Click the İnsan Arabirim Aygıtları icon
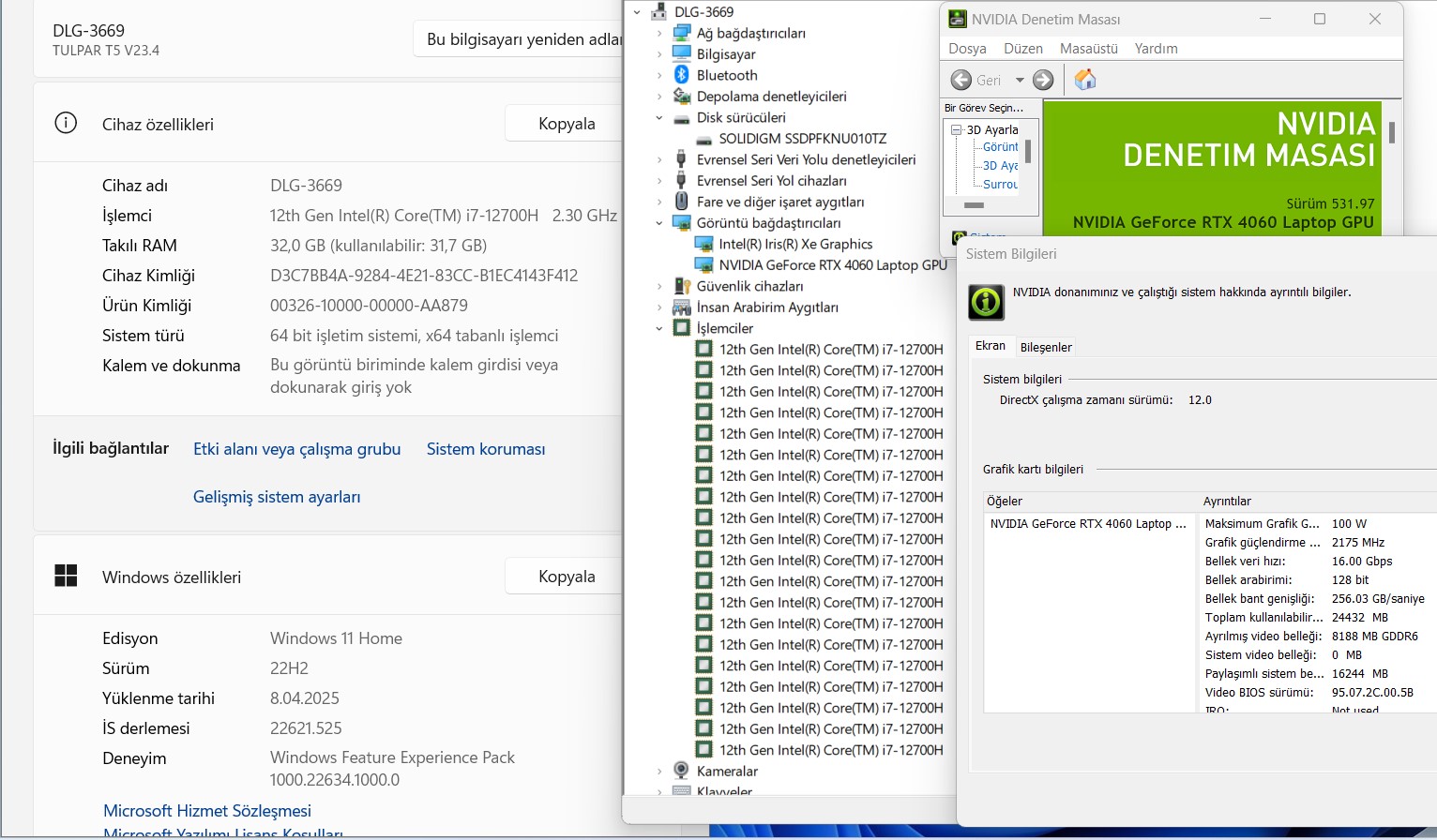 pos(682,307)
